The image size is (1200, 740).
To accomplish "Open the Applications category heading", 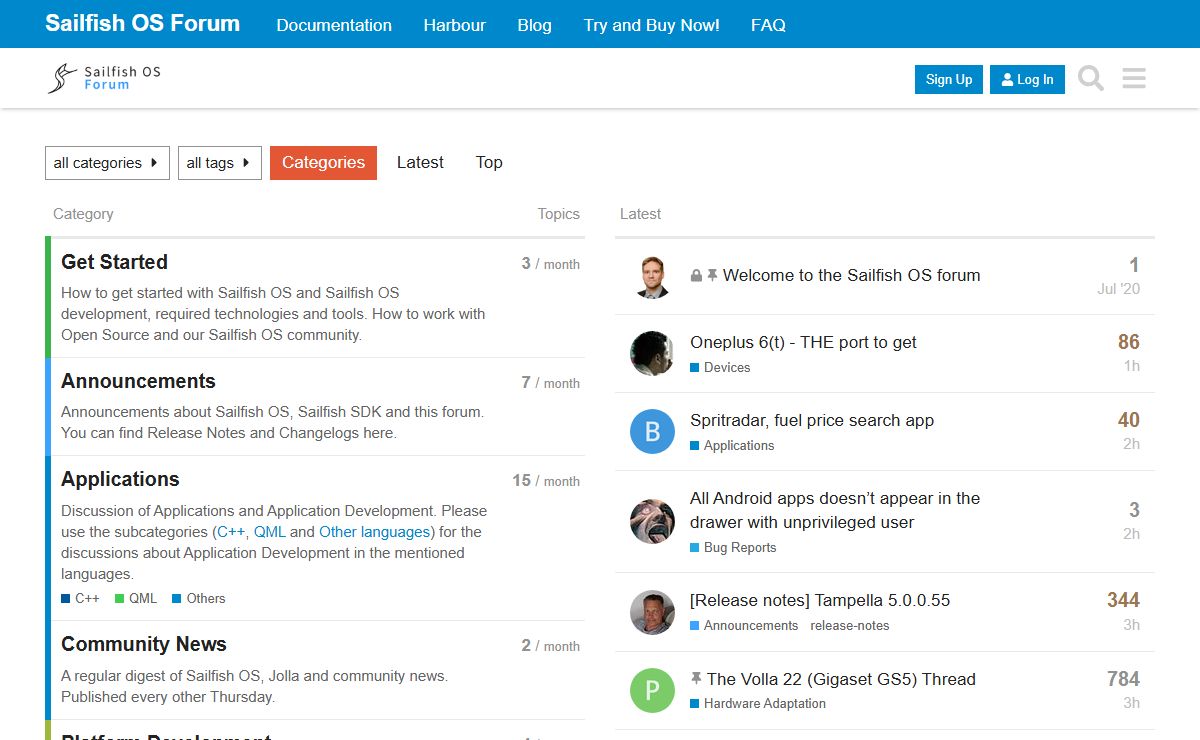I will pos(120,479).
